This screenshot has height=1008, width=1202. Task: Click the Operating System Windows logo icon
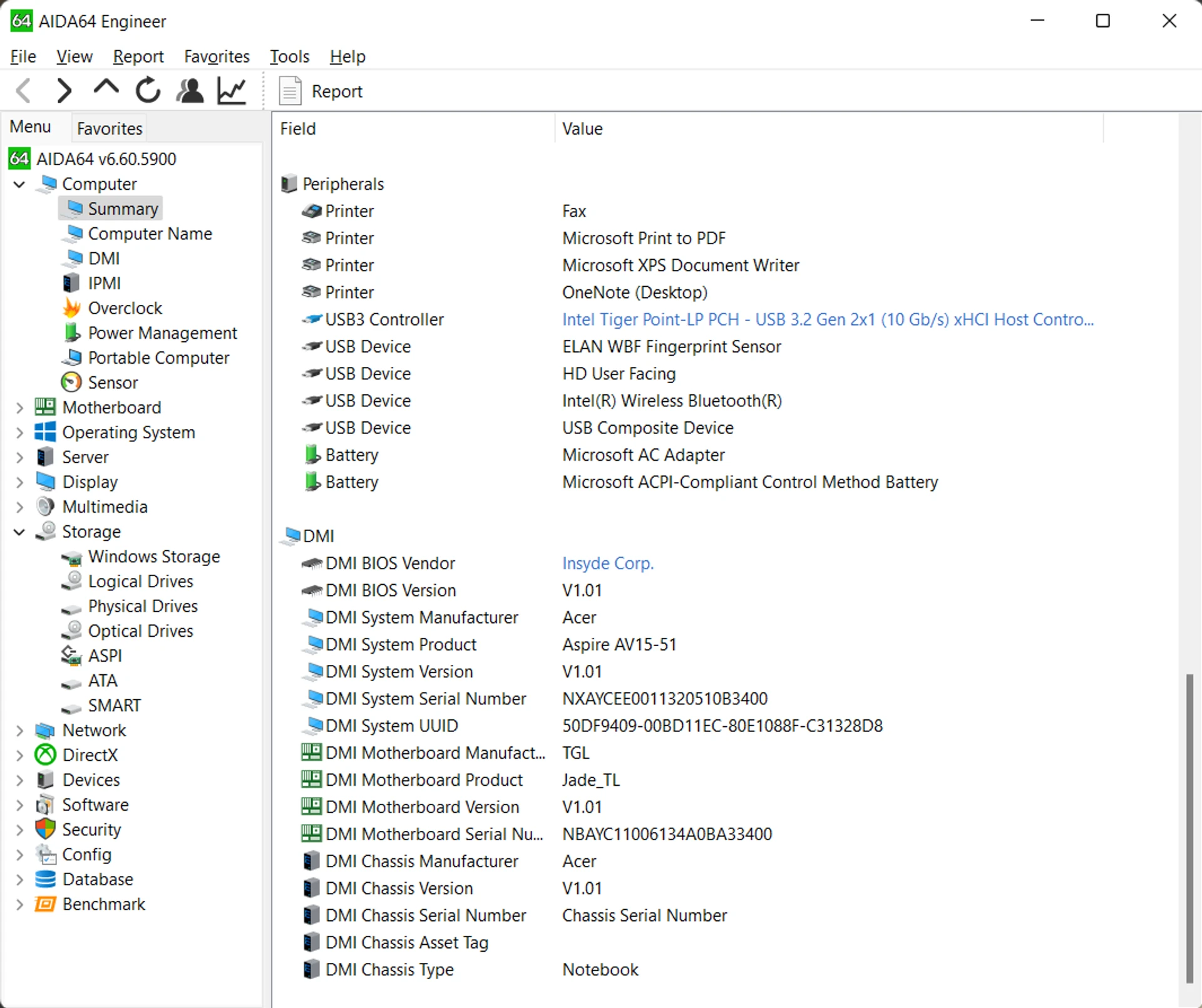pyautogui.click(x=45, y=432)
